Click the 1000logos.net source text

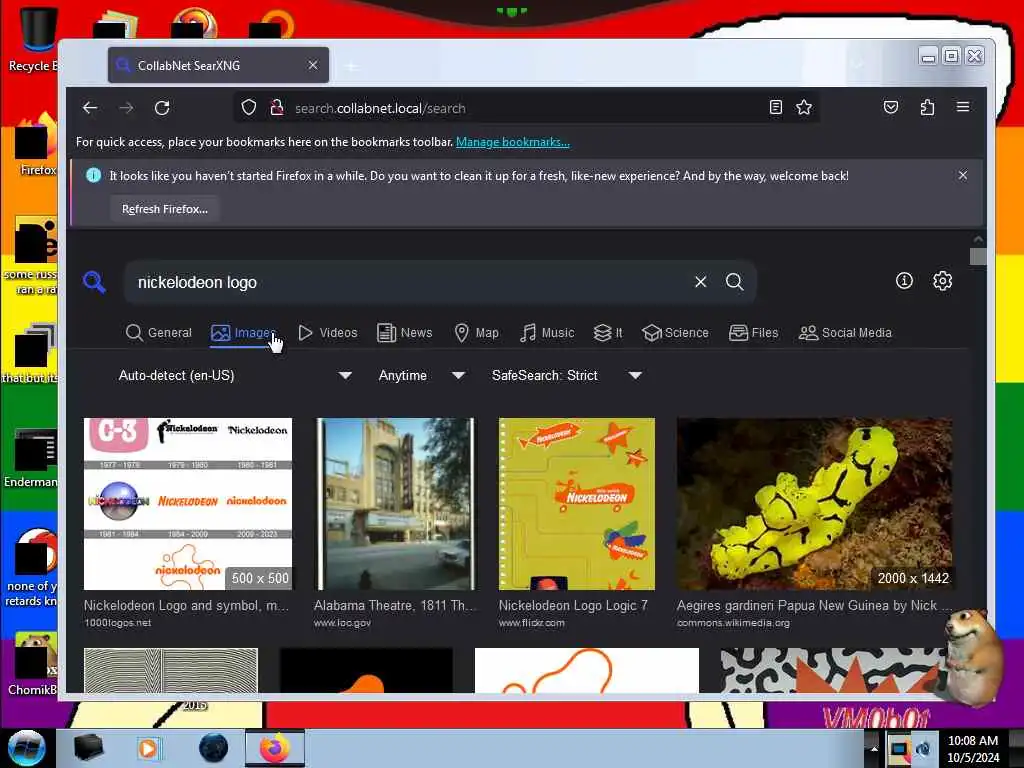tap(118, 623)
